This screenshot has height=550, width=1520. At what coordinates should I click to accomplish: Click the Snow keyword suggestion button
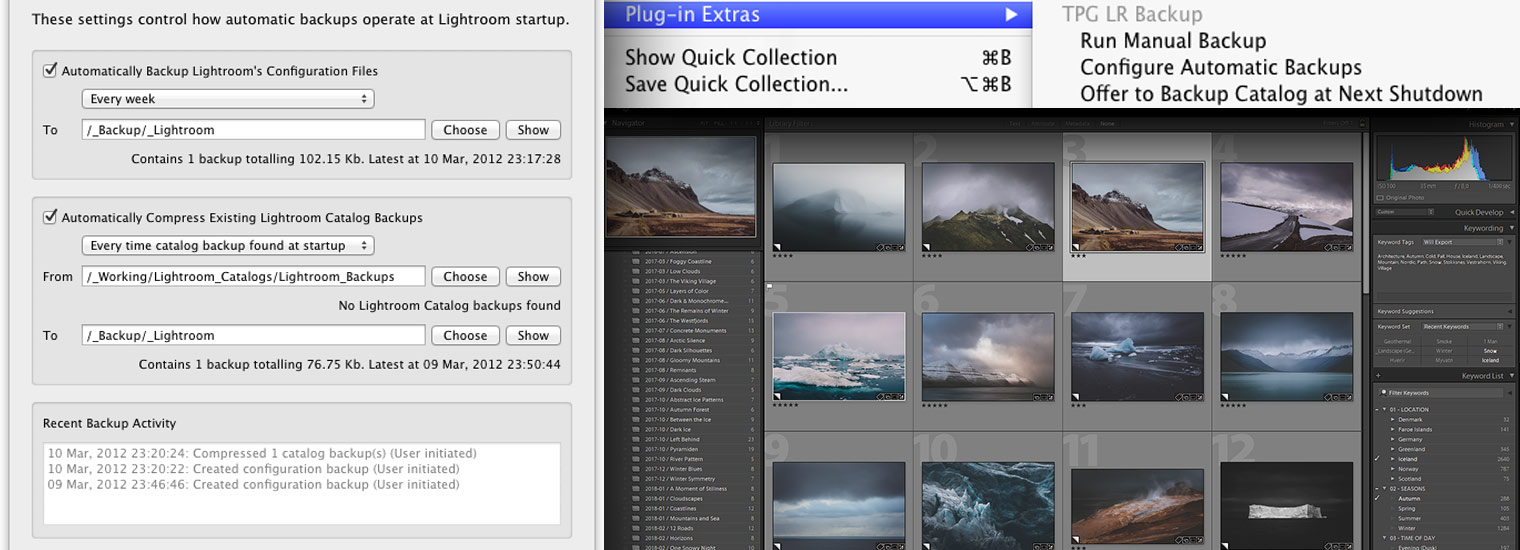click(x=1490, y=351)
